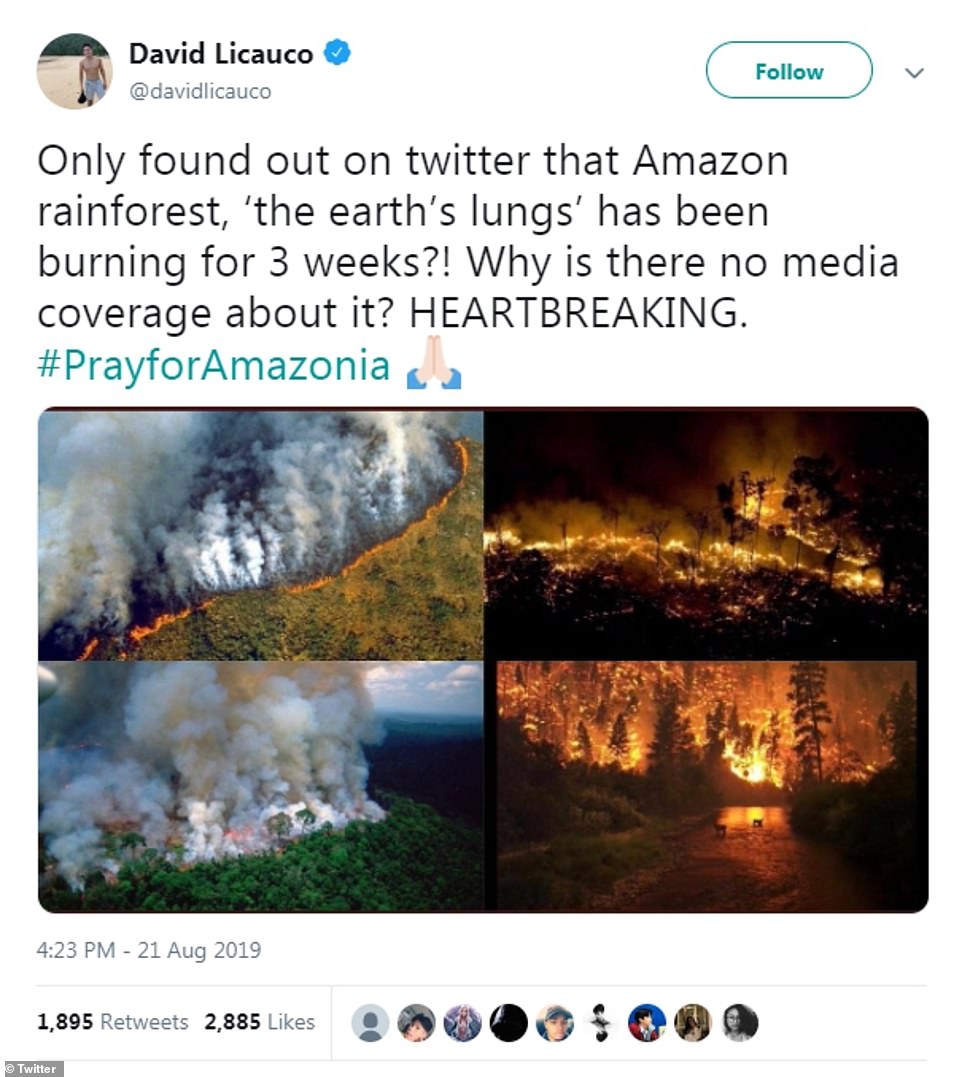
Task: View the 1,895 Retweets list
Action: [x=113, y=1022]
